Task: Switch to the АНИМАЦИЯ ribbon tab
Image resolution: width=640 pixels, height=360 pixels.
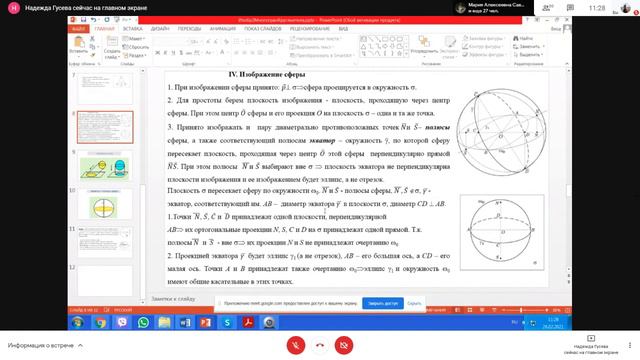Action: pyautogui.click(x=223, y=29)
